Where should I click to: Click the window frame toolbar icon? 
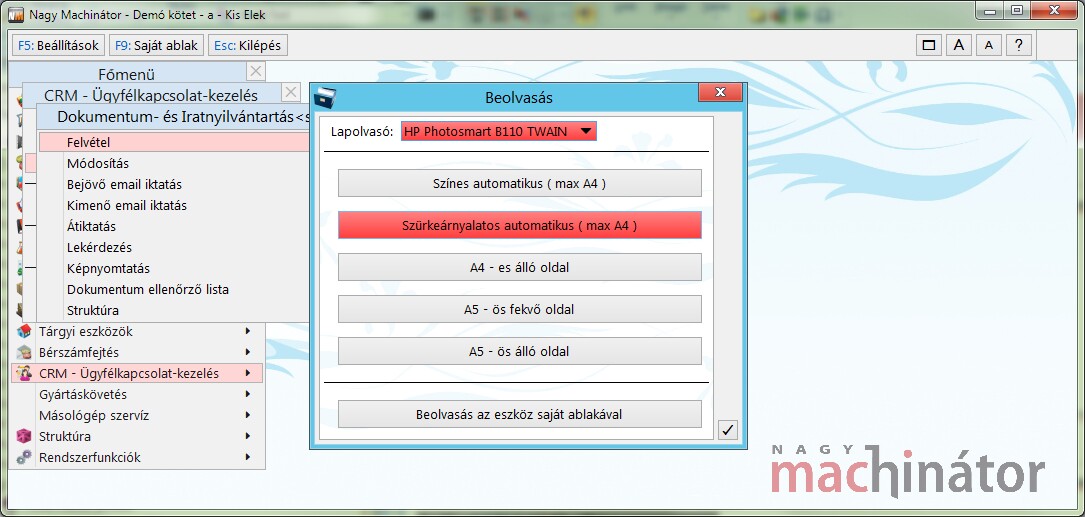pos(929,46)
